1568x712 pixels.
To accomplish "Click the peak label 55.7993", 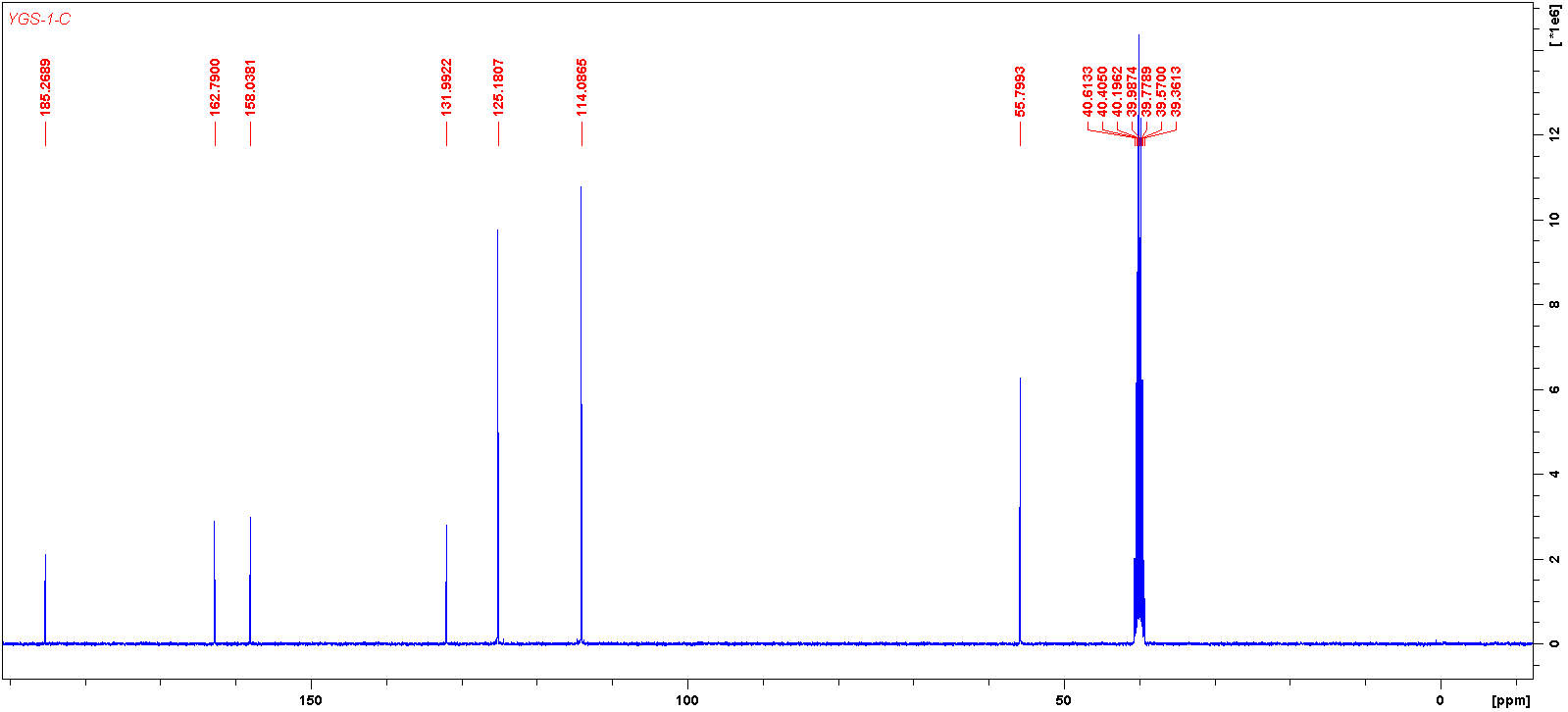I will click(x=1020, y=91).
